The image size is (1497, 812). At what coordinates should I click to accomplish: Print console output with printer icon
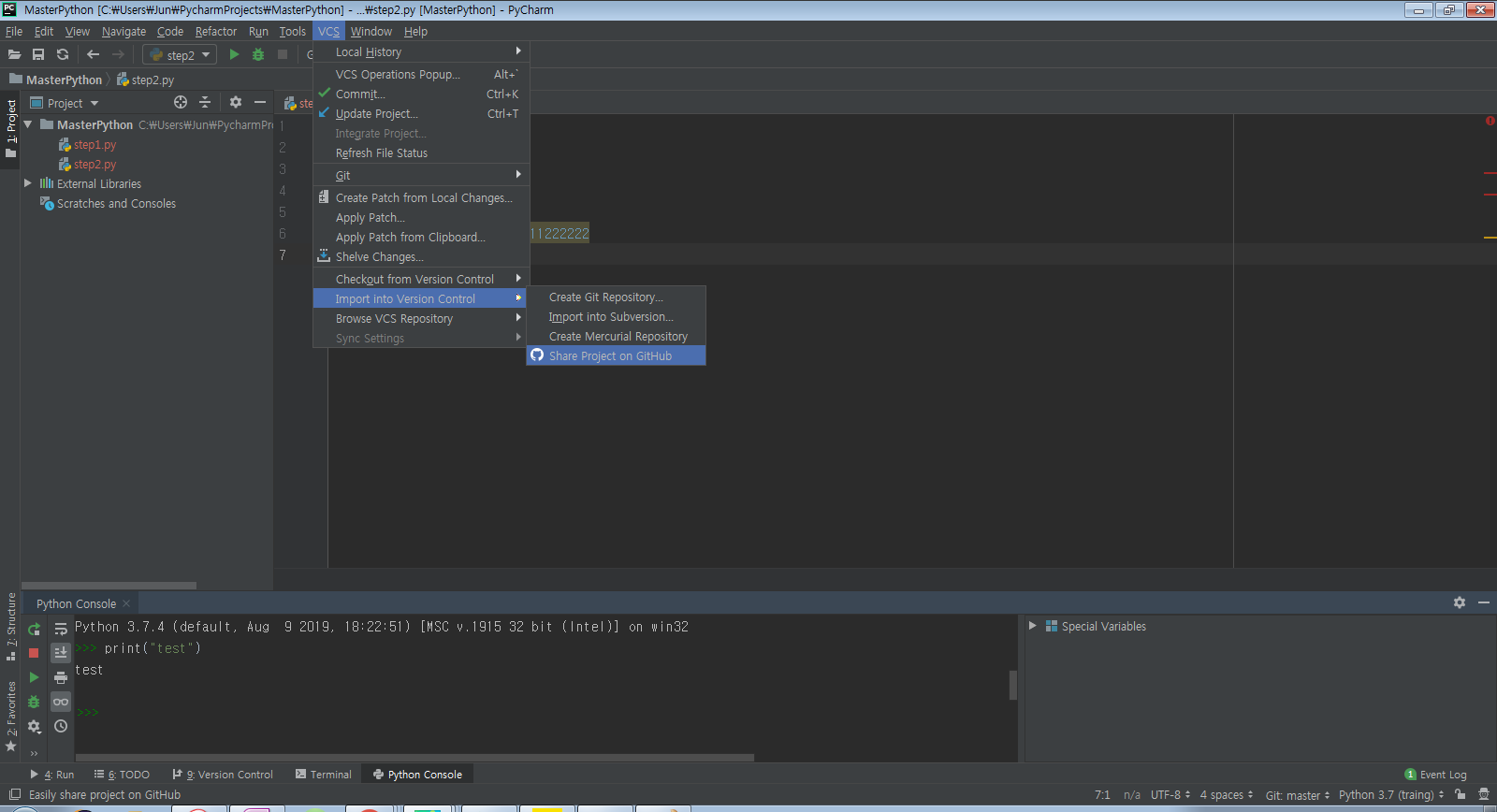pyautogui.click(x=61, y=677)
